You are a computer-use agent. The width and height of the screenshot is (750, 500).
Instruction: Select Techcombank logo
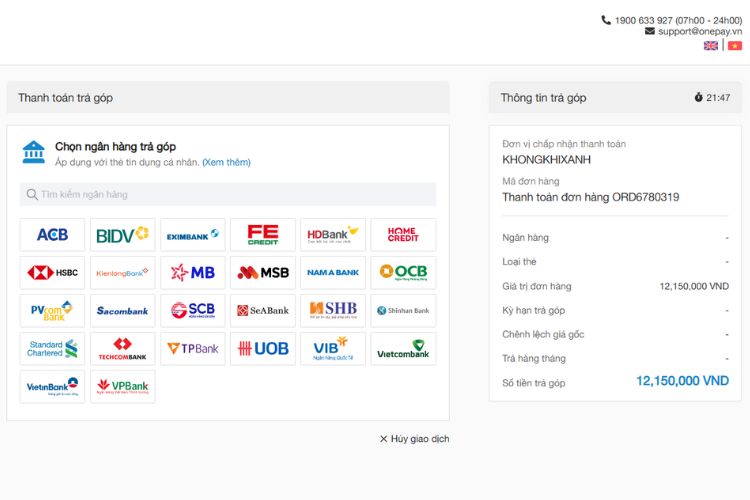tap(122, 349)
